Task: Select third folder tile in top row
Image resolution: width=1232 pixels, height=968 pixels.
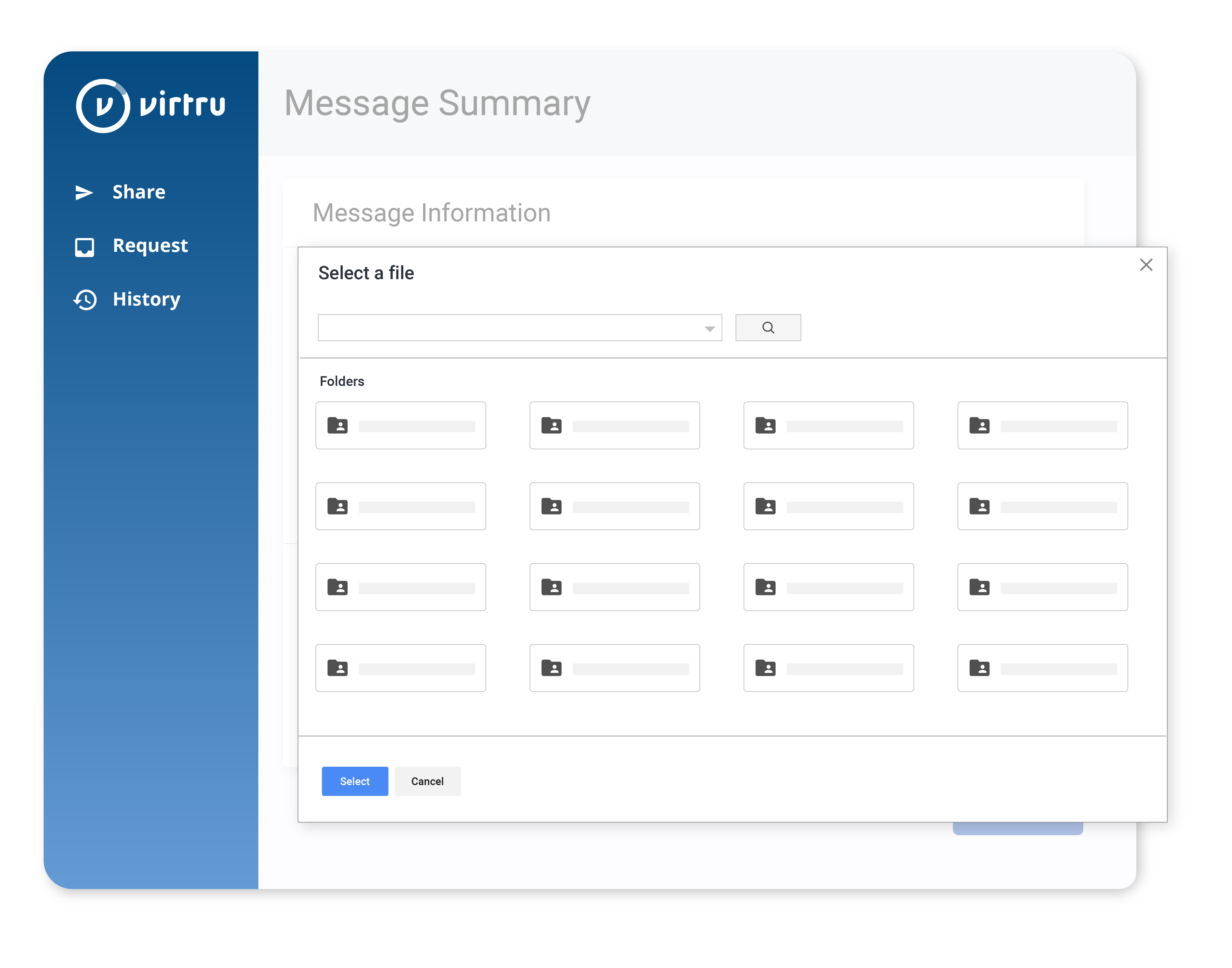Action: [x=828, y=426]
